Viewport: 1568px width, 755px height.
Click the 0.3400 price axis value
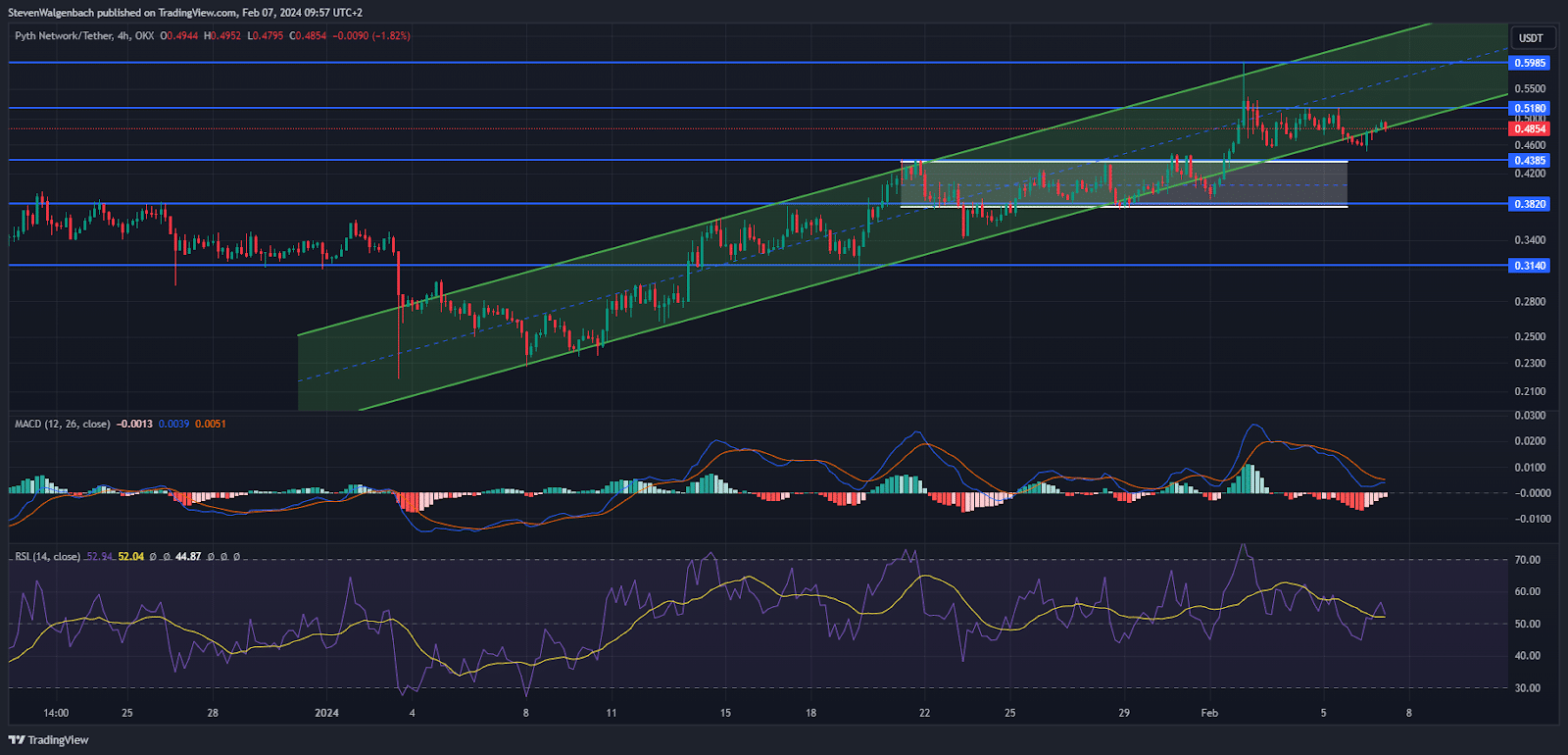1530,240
